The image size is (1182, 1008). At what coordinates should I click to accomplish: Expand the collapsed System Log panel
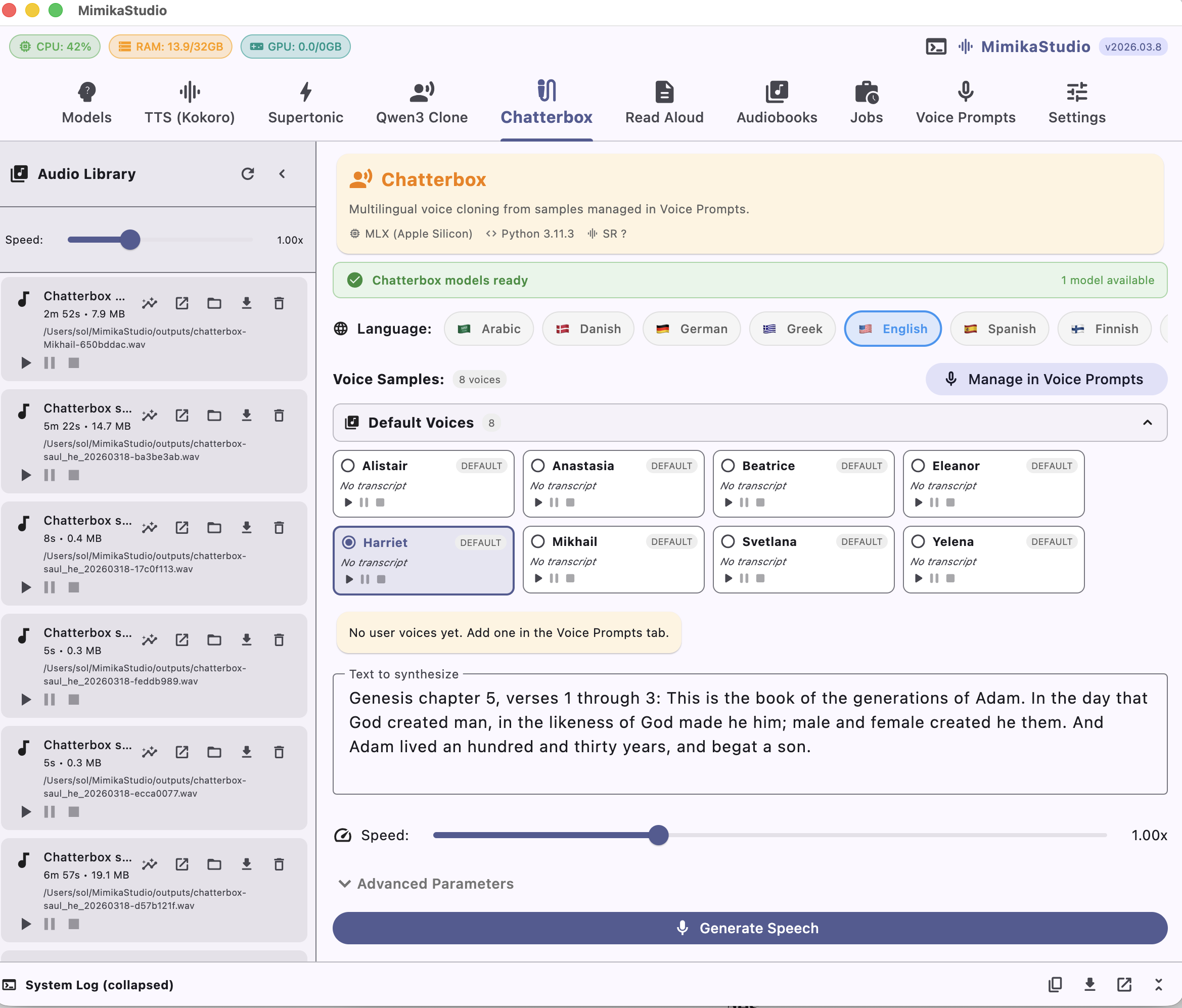point(1158,984)
